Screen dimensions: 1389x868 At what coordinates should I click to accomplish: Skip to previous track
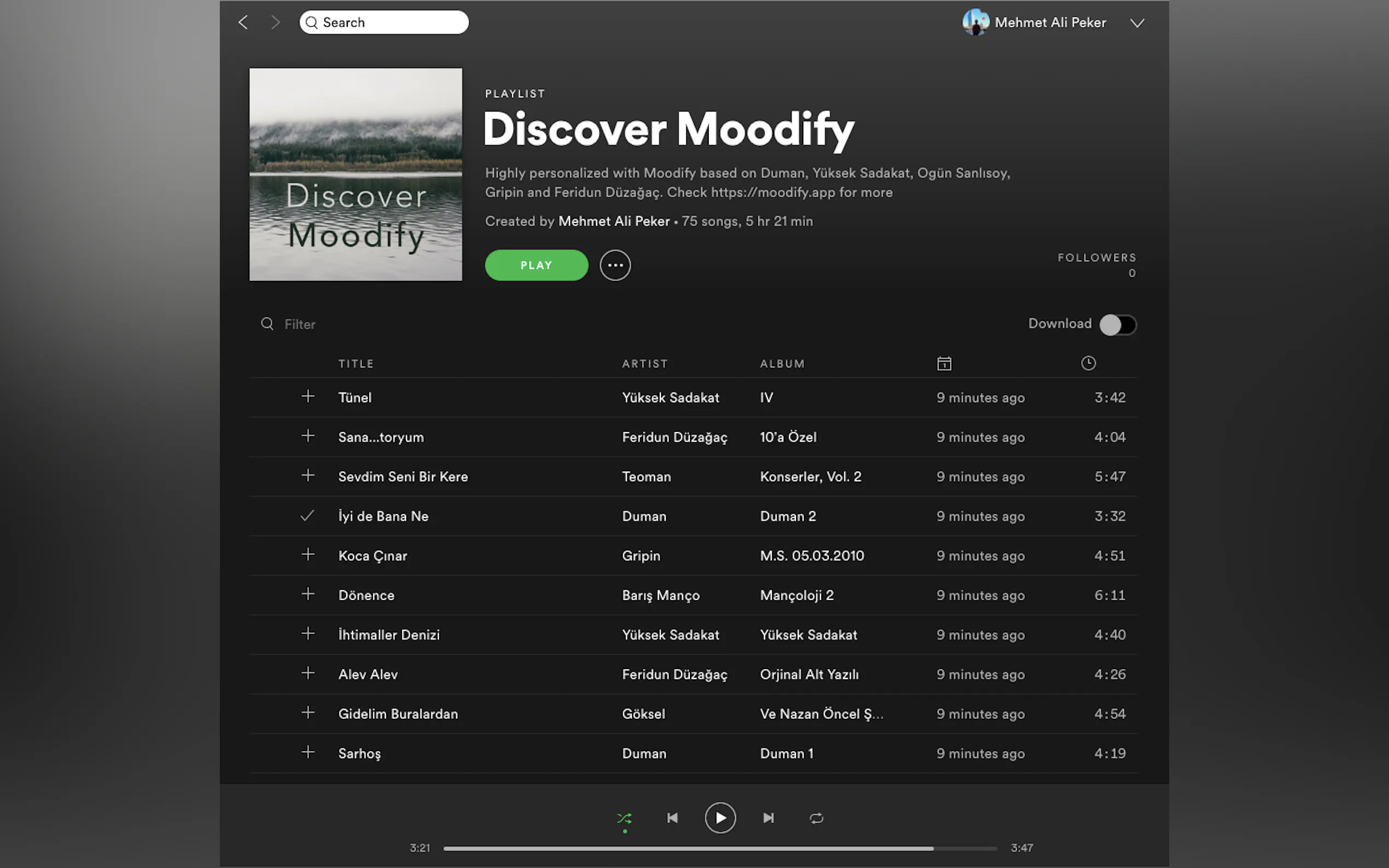[x=673, y=818]
